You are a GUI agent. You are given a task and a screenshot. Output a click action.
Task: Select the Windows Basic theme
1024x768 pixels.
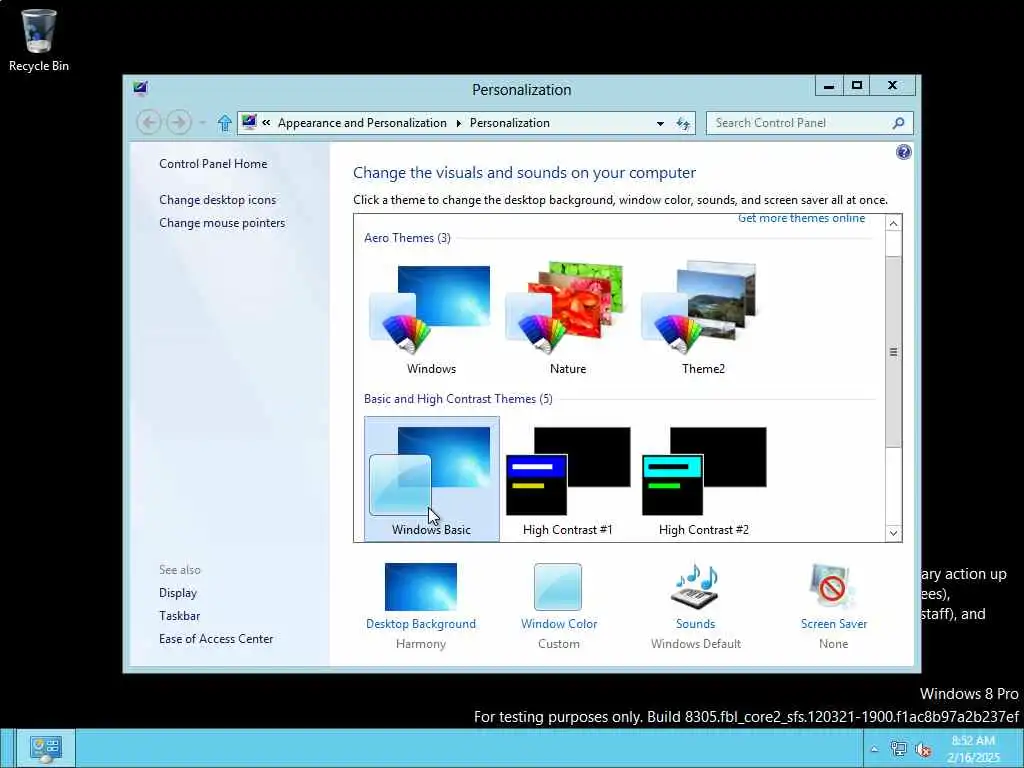432,479
